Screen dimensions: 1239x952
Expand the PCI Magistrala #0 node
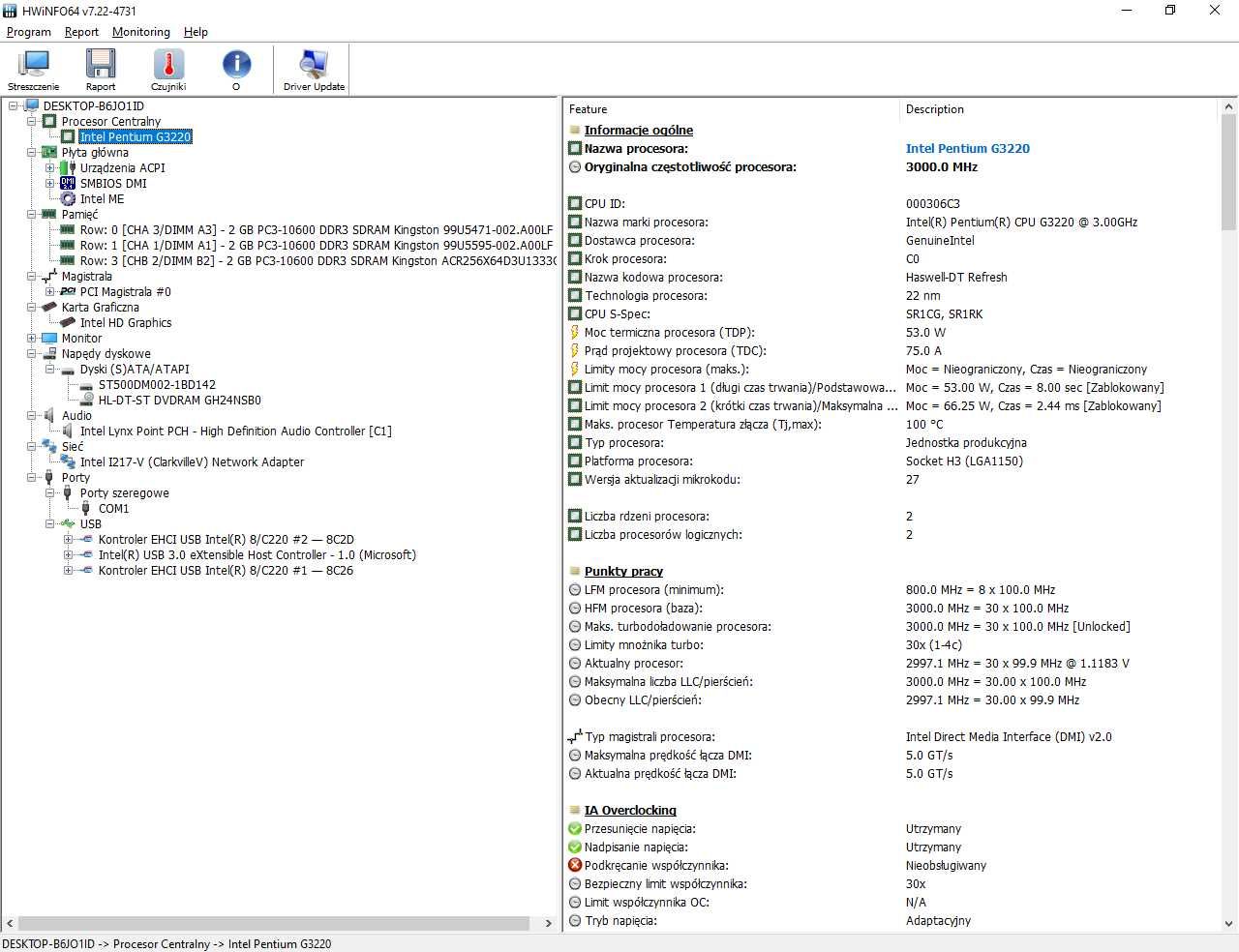click(50, 291)
